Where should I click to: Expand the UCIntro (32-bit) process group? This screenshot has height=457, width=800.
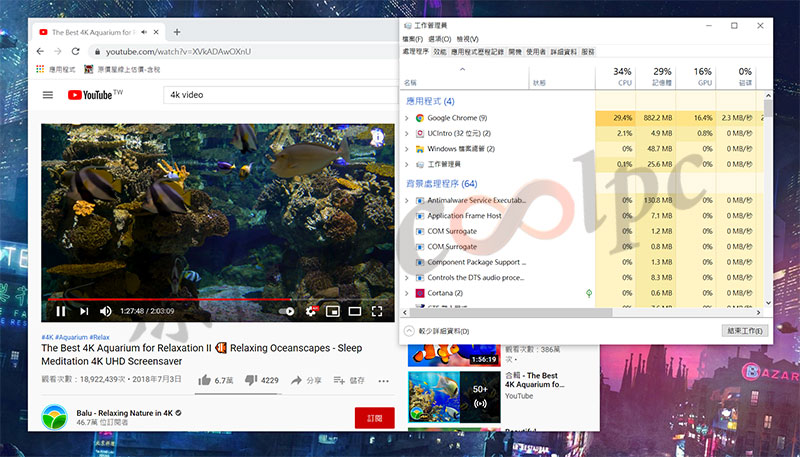[407, 134]
